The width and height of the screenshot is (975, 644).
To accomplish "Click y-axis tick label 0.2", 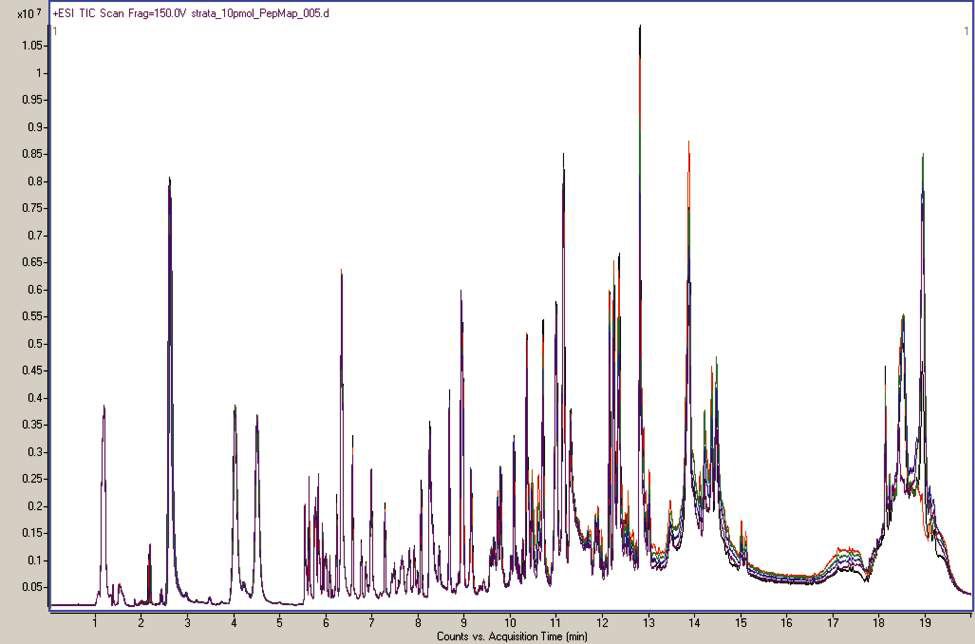I will (x=33, y=505).
